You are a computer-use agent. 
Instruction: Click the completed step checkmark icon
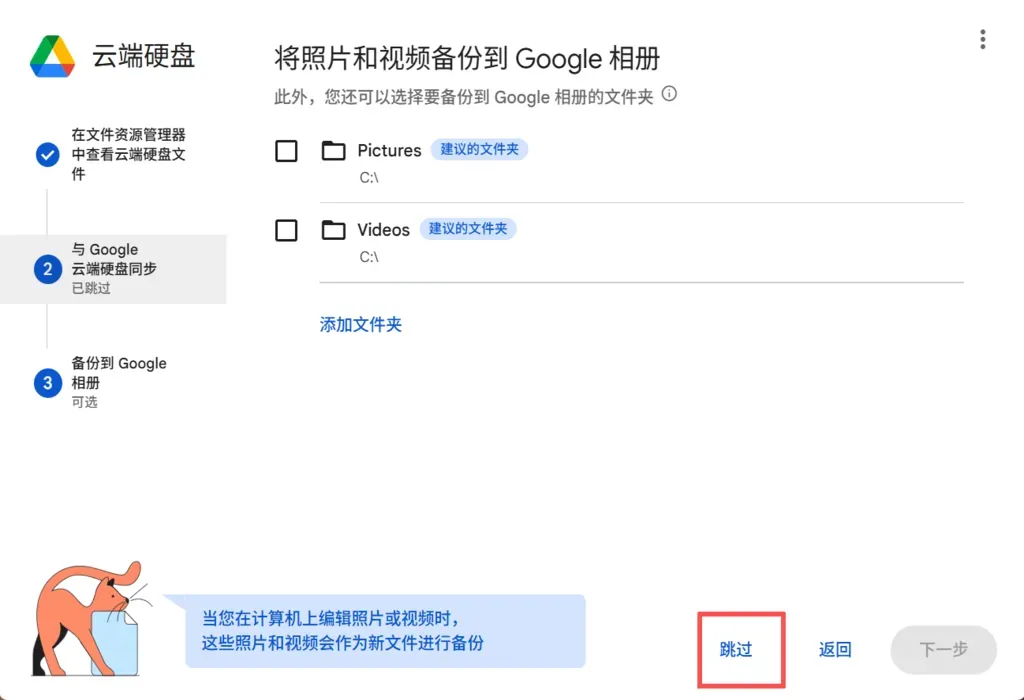pos(47,154)
